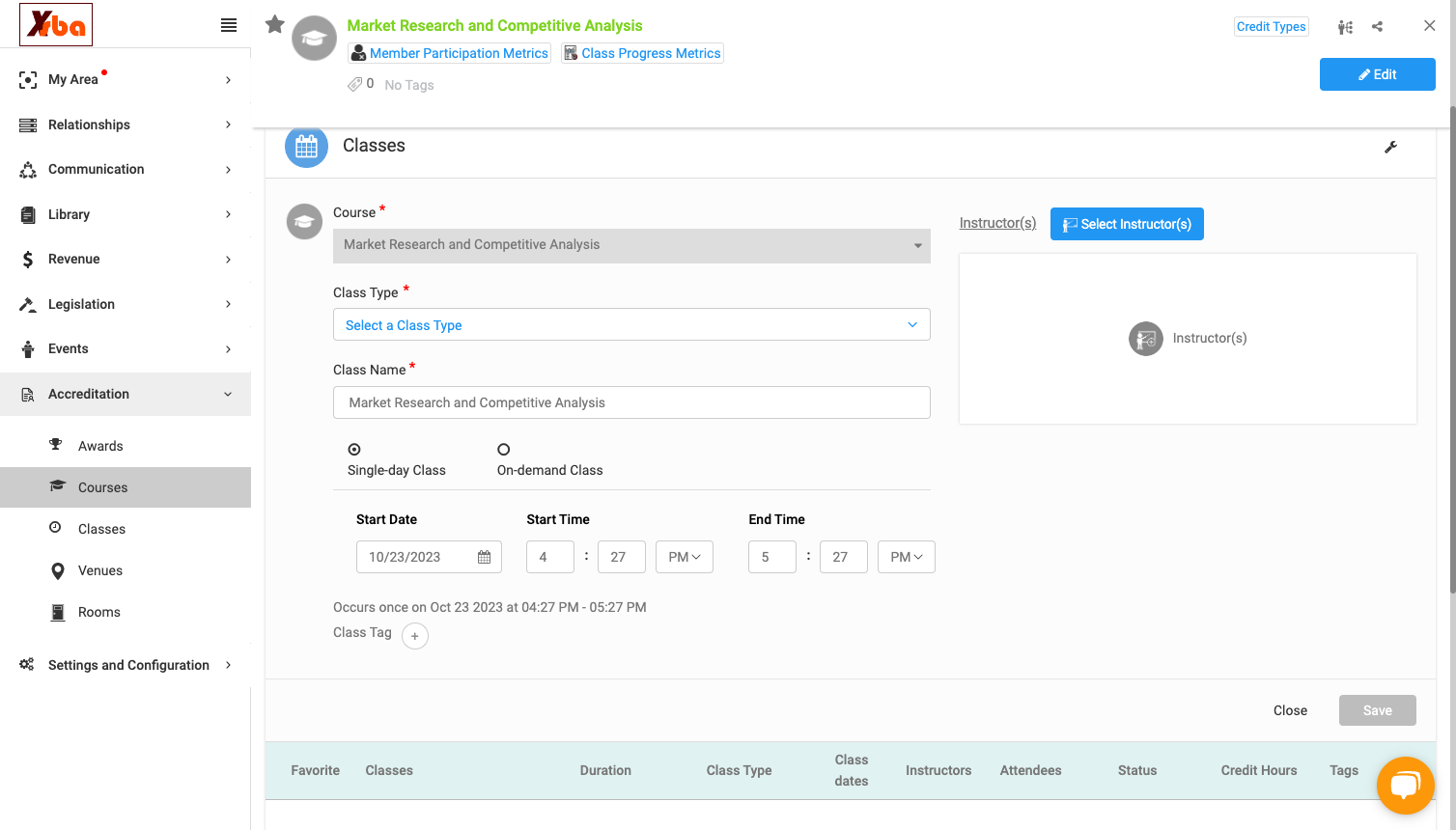Viewport: 1456px width, 830px height.
Task: Expand the Course dropdown
Action: [x=631, y=245]
